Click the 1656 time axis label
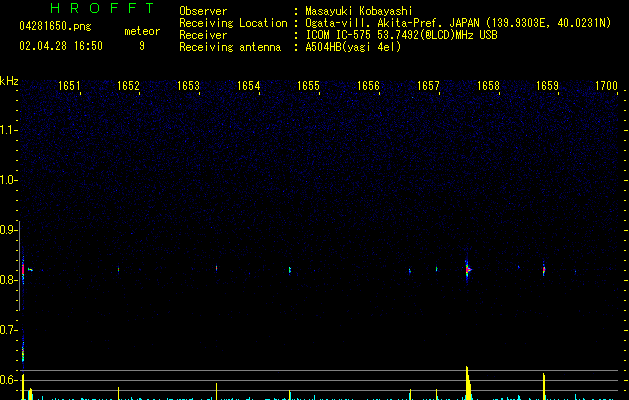 click(x=368, y=86)
